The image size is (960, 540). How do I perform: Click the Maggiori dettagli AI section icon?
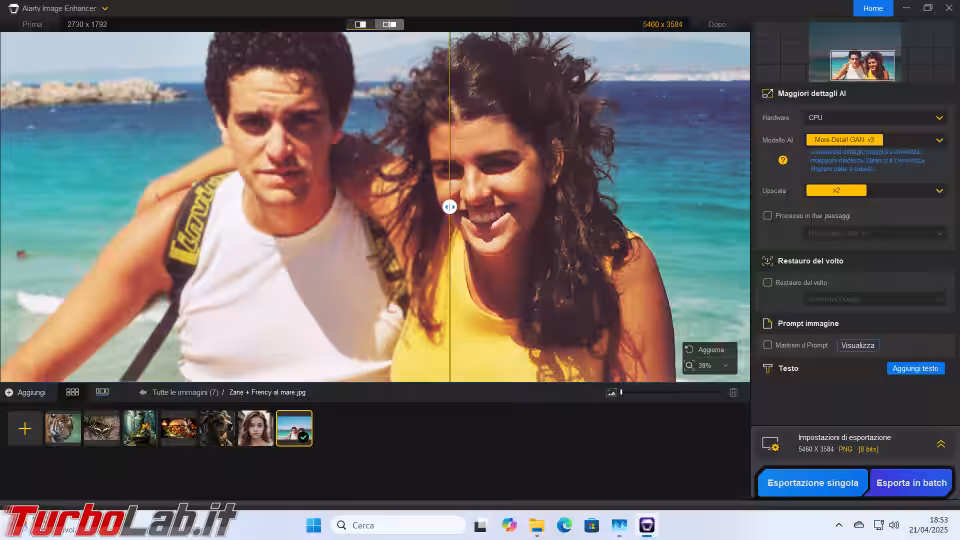pyautogui.click(x=767, y=94)
